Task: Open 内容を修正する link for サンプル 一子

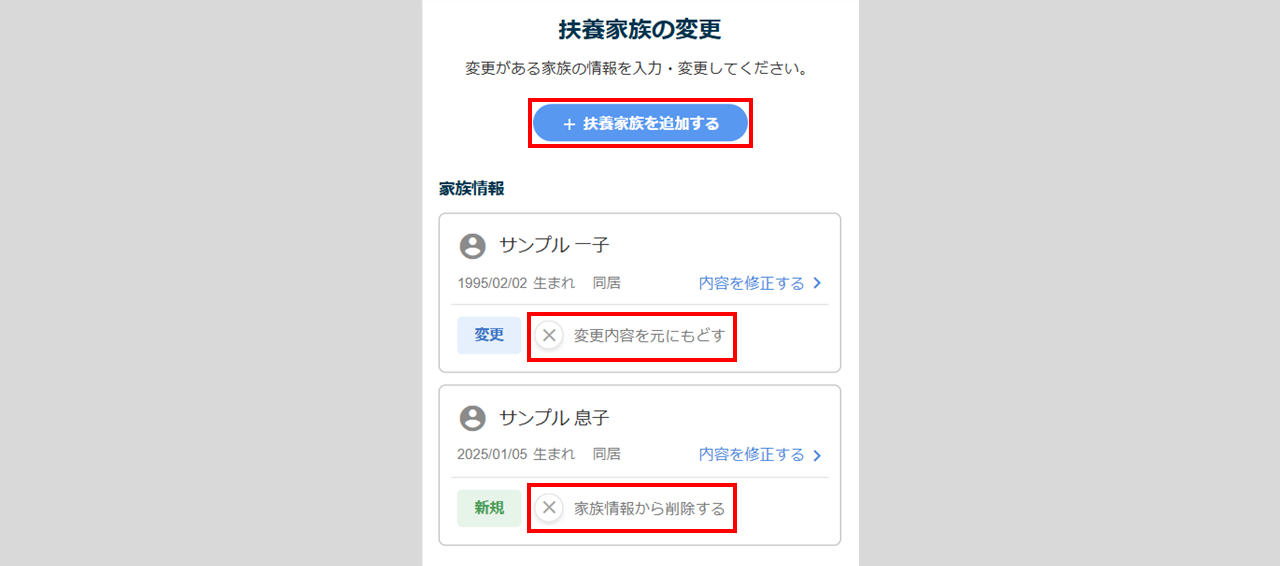Action: coord(751,283)
